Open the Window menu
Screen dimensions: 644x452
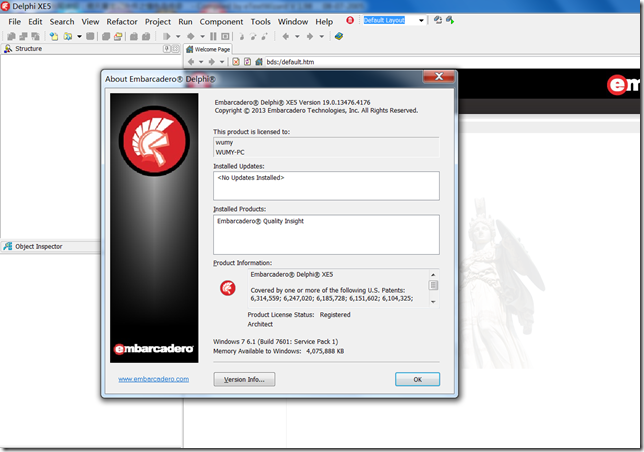[293, 22]
